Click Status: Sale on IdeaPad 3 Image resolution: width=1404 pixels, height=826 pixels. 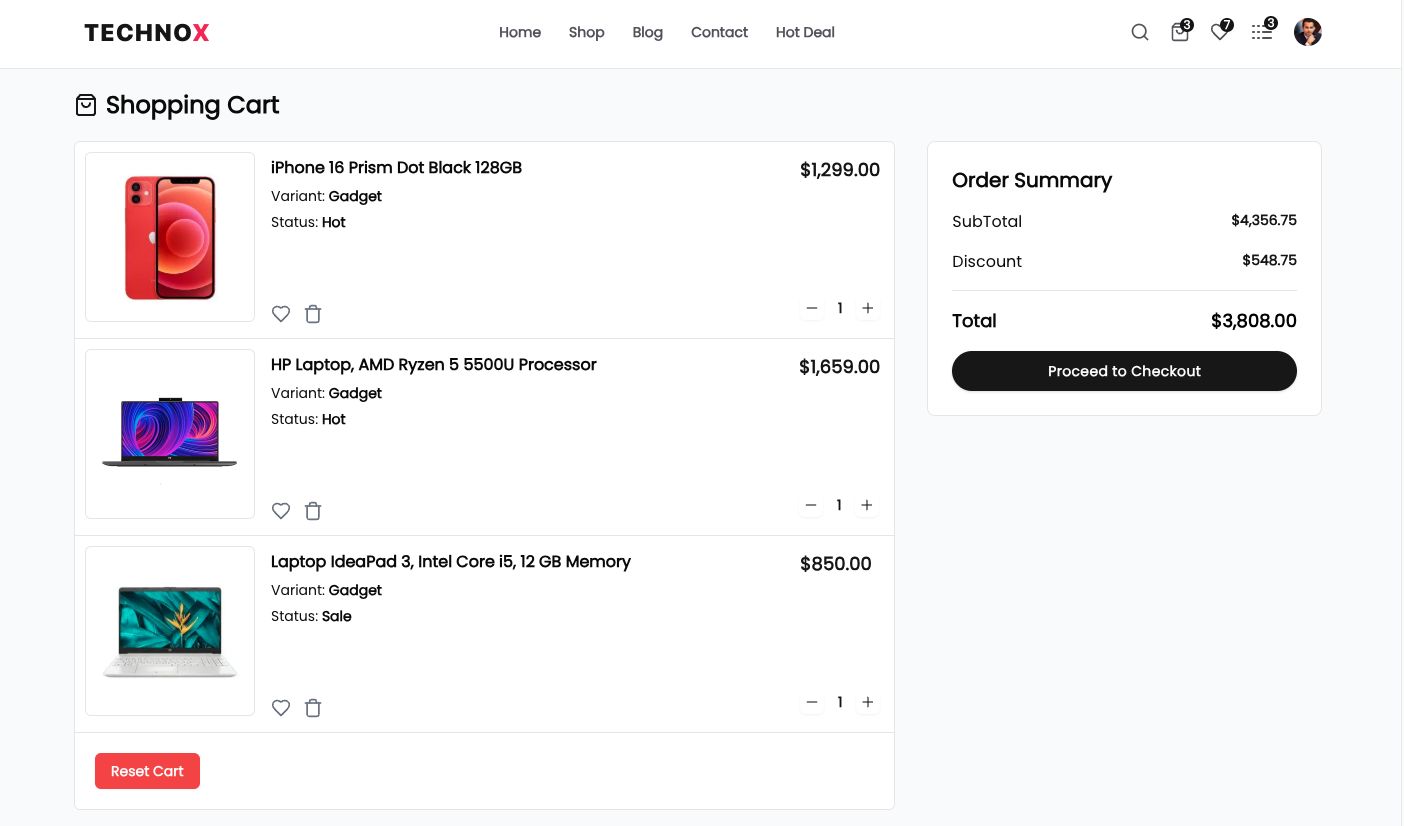click(311, 616)
